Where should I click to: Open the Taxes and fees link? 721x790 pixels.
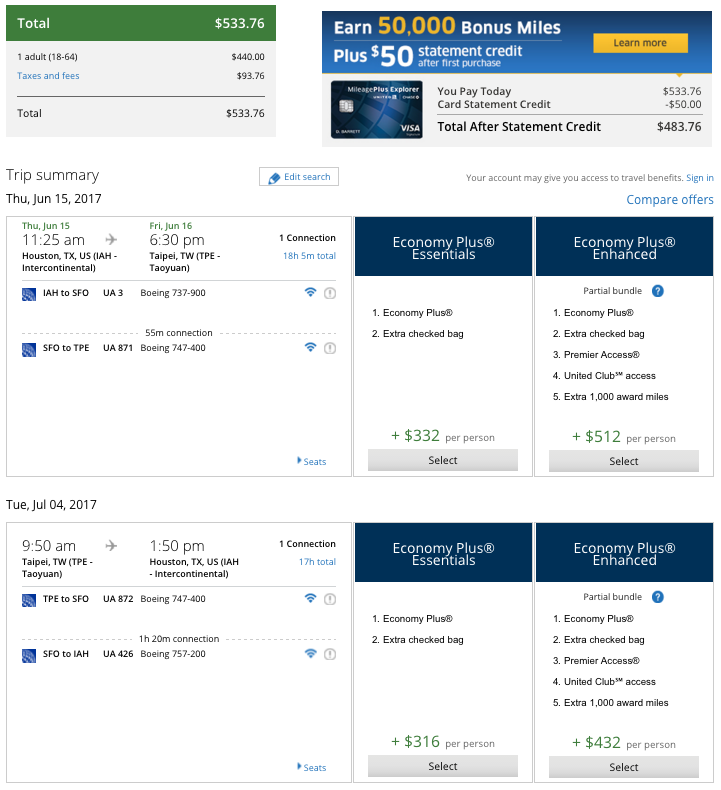point(48,76)
